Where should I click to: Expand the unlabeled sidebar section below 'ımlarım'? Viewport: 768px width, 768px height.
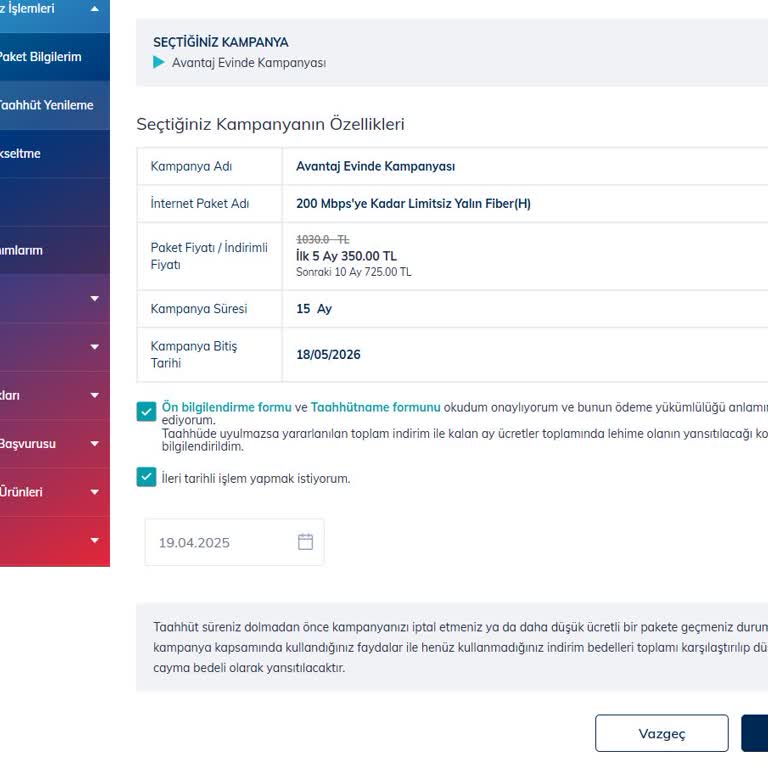click(x=95, y=298)
